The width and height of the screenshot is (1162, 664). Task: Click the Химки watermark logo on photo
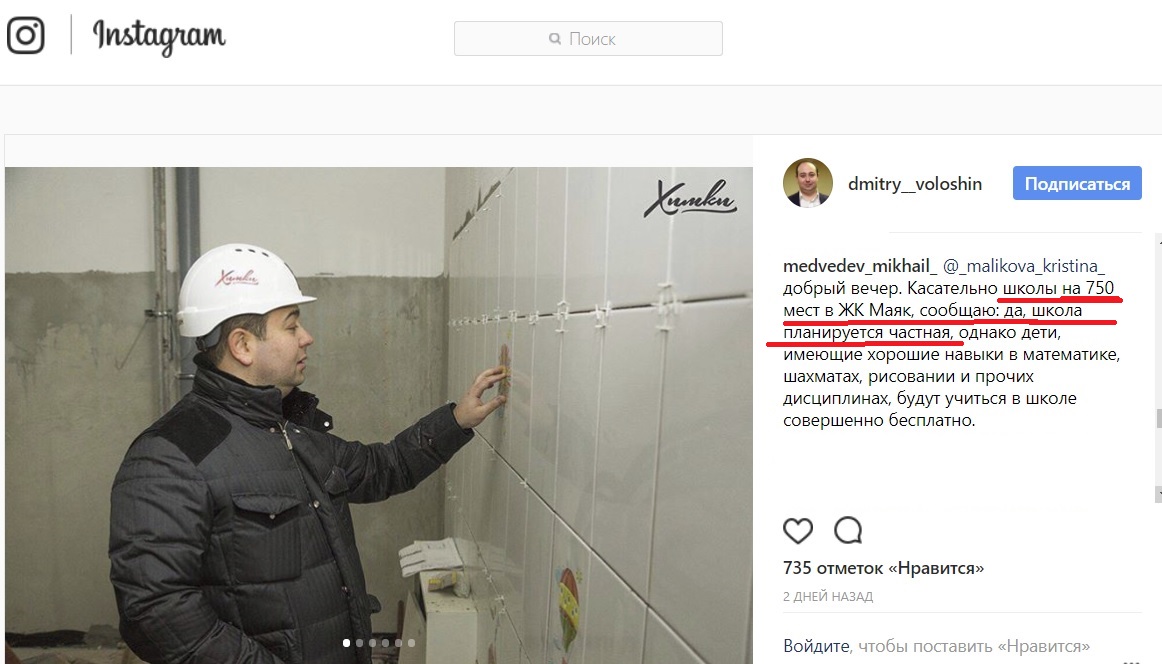click(x=690, y=198)
